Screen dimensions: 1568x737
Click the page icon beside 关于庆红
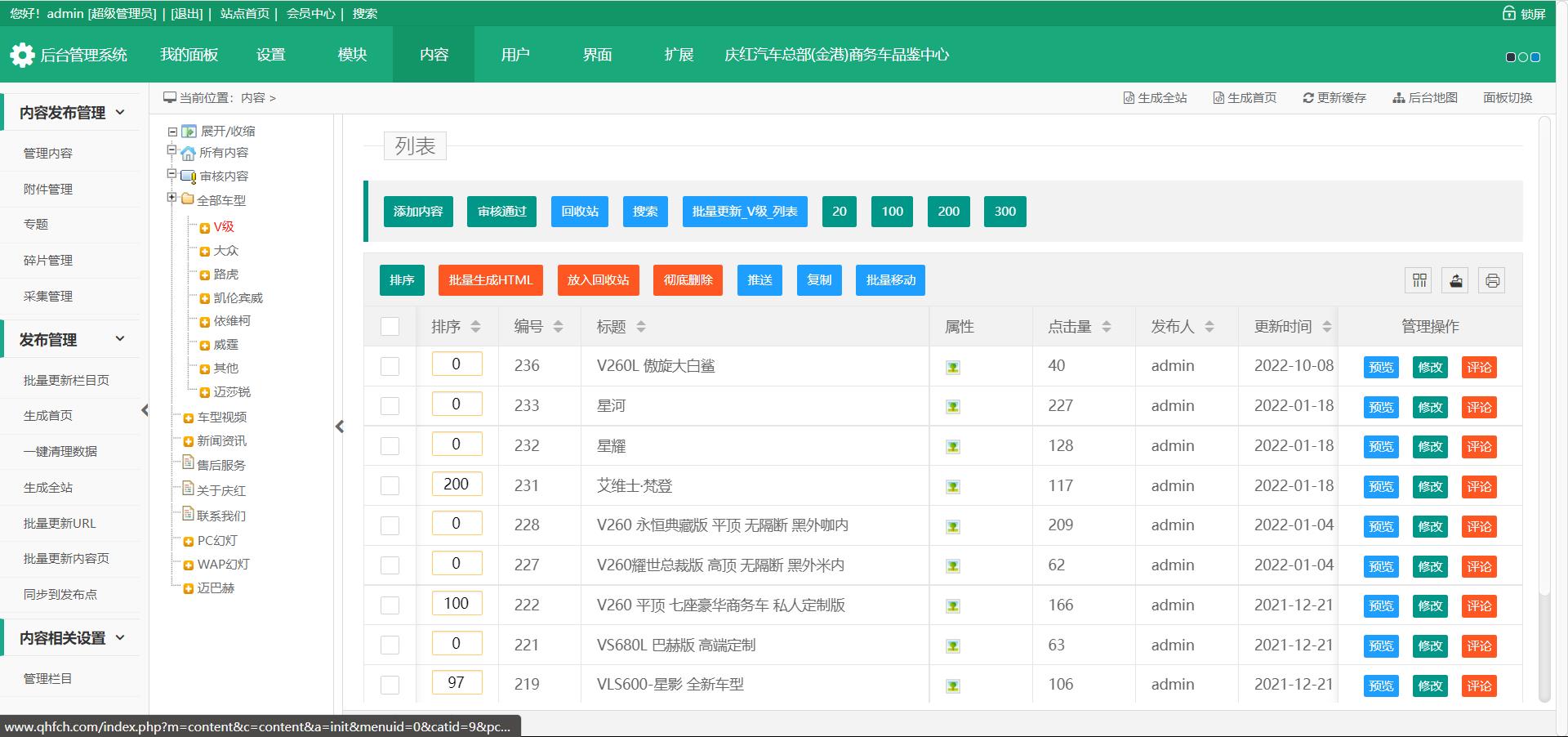(x=188, y=489)
